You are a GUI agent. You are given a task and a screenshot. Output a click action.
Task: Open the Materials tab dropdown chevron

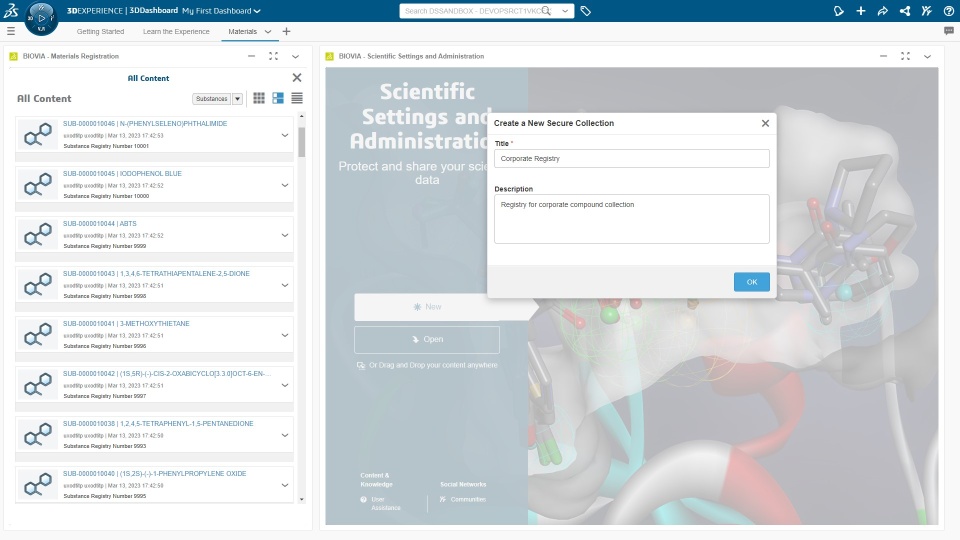click(x=268, y=31)
